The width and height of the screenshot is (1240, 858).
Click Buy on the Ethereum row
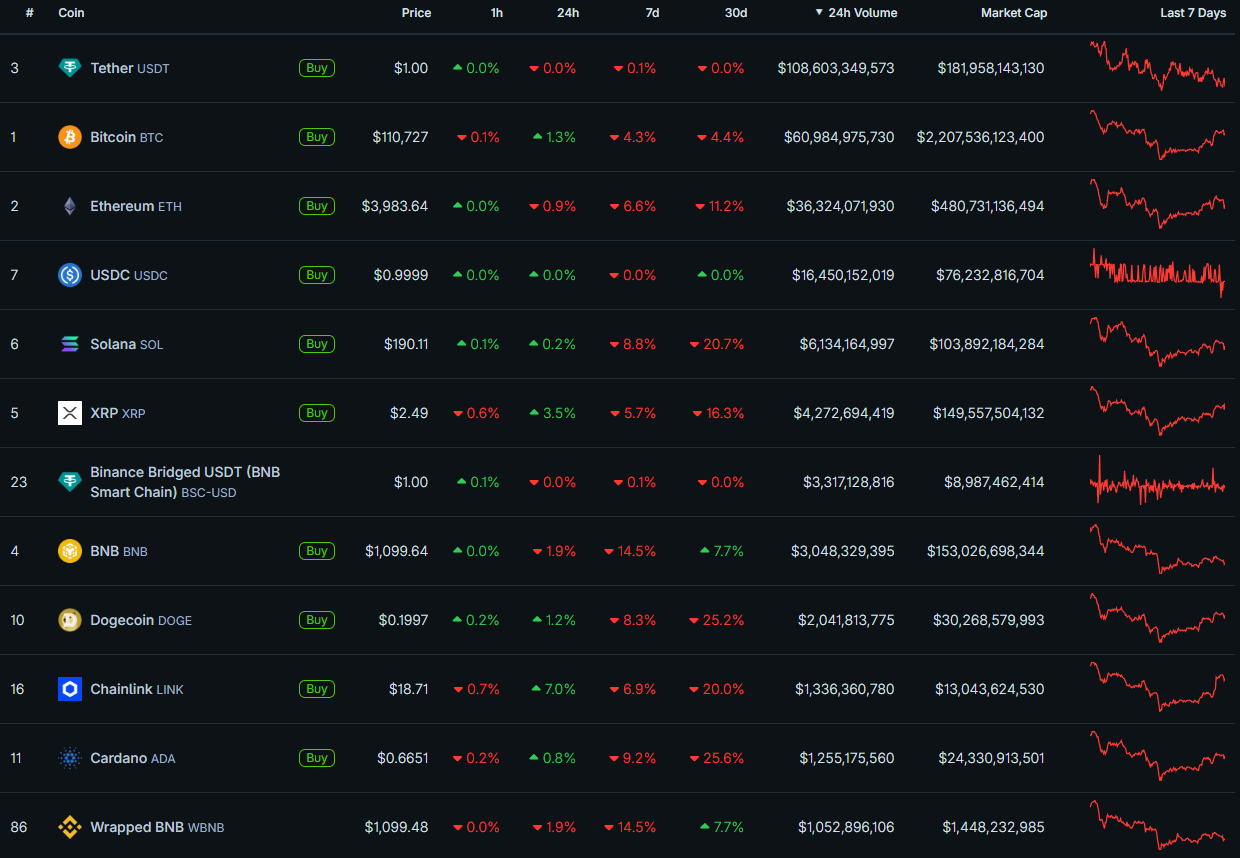pos(317,206)
